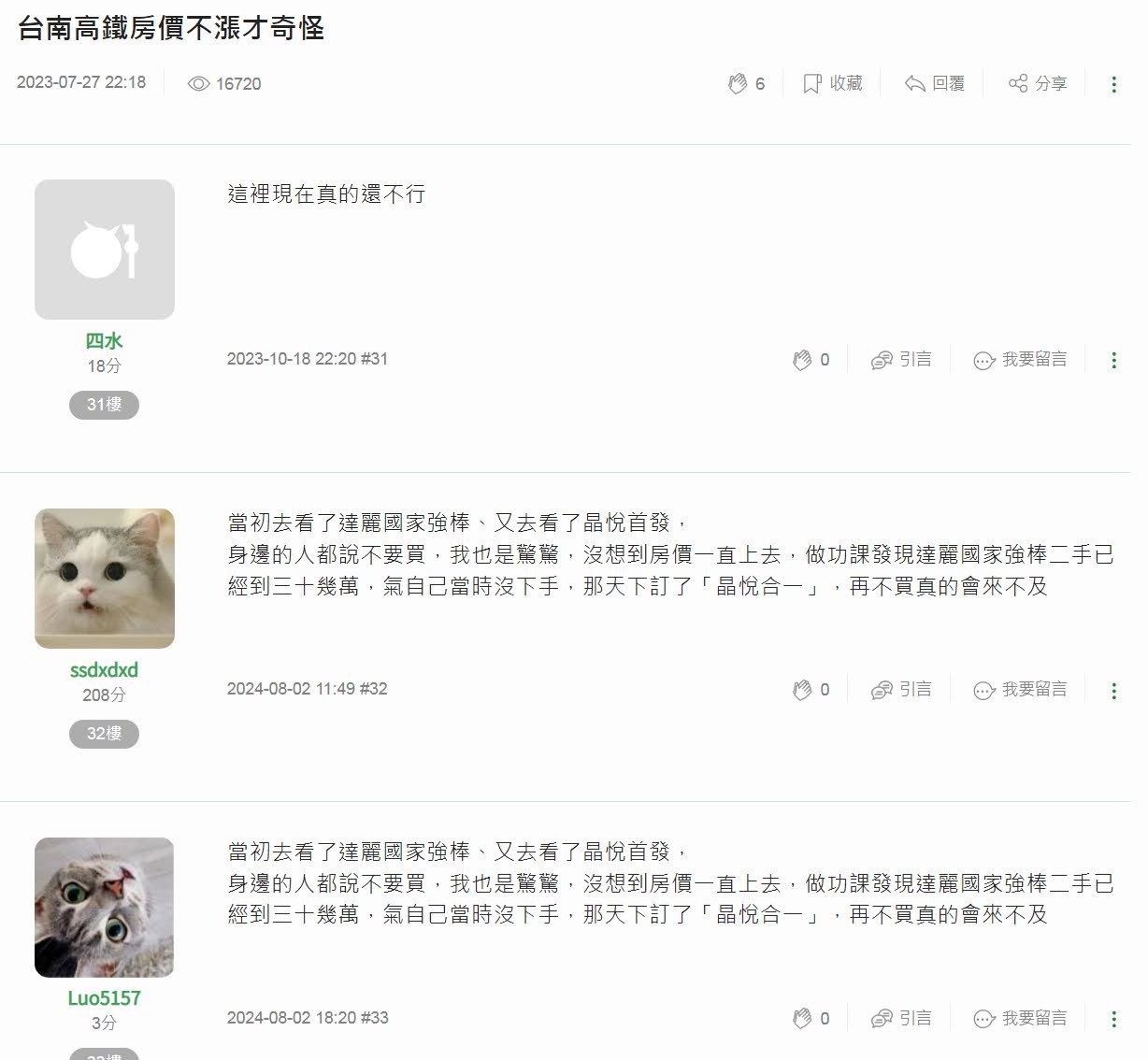Bookmark the thread with 收藏 icon
This screenshot has height=1060, width=1148.
[x=811, y=83]
